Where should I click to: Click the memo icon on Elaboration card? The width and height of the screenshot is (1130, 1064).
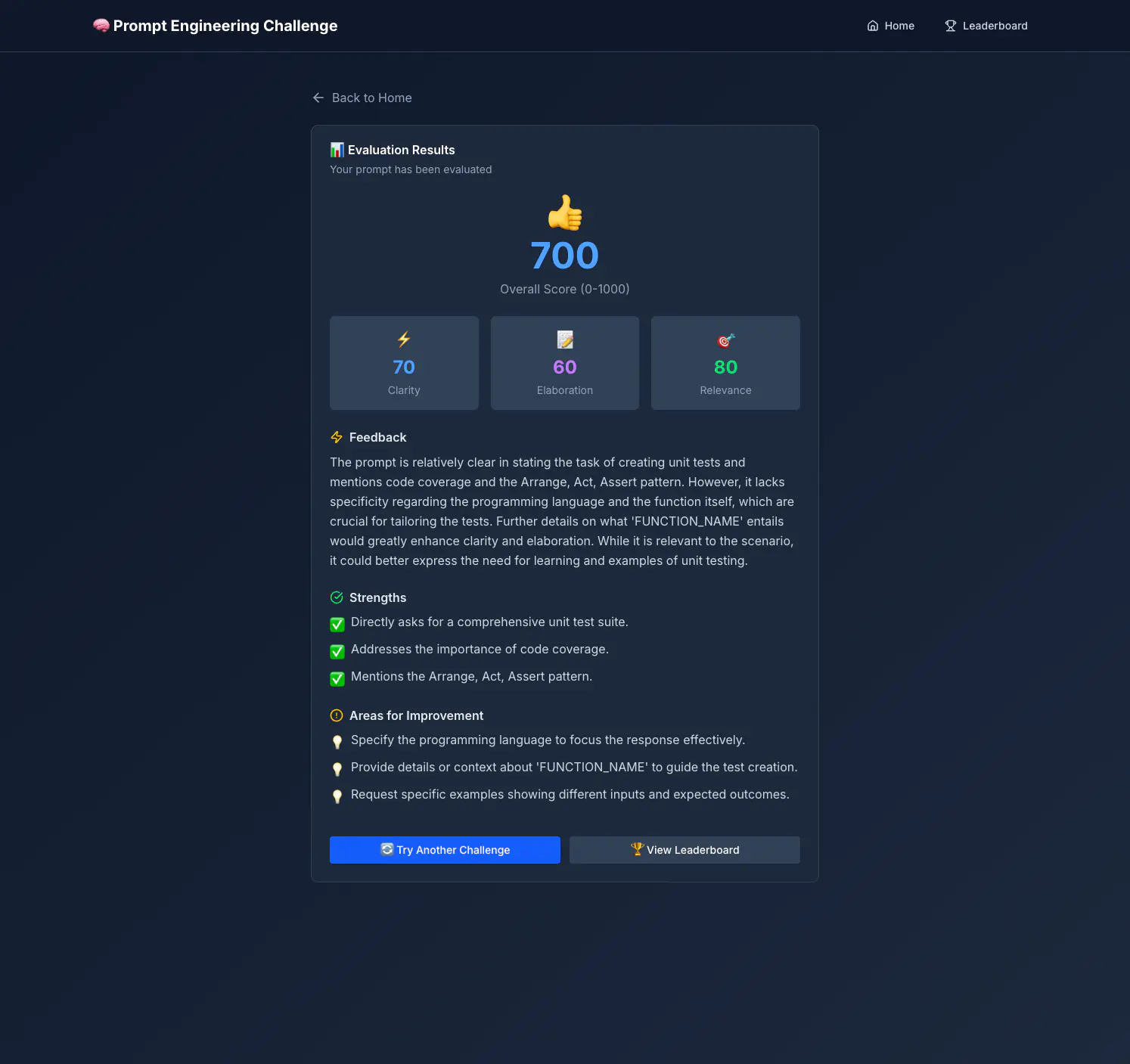coord(564,340)
